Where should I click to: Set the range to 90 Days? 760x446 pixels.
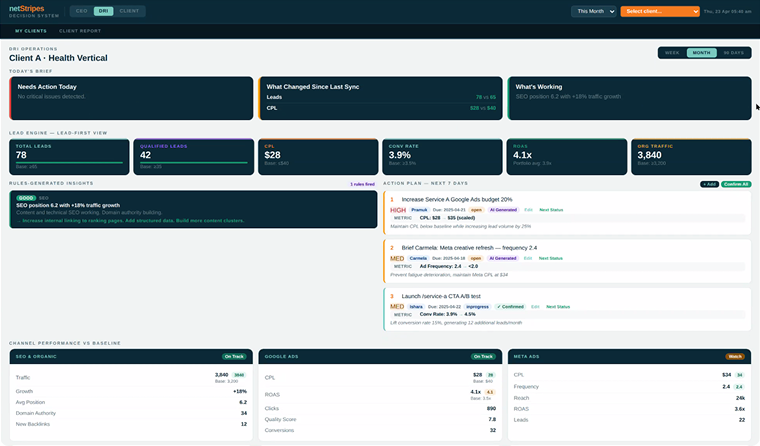[733, 52]
